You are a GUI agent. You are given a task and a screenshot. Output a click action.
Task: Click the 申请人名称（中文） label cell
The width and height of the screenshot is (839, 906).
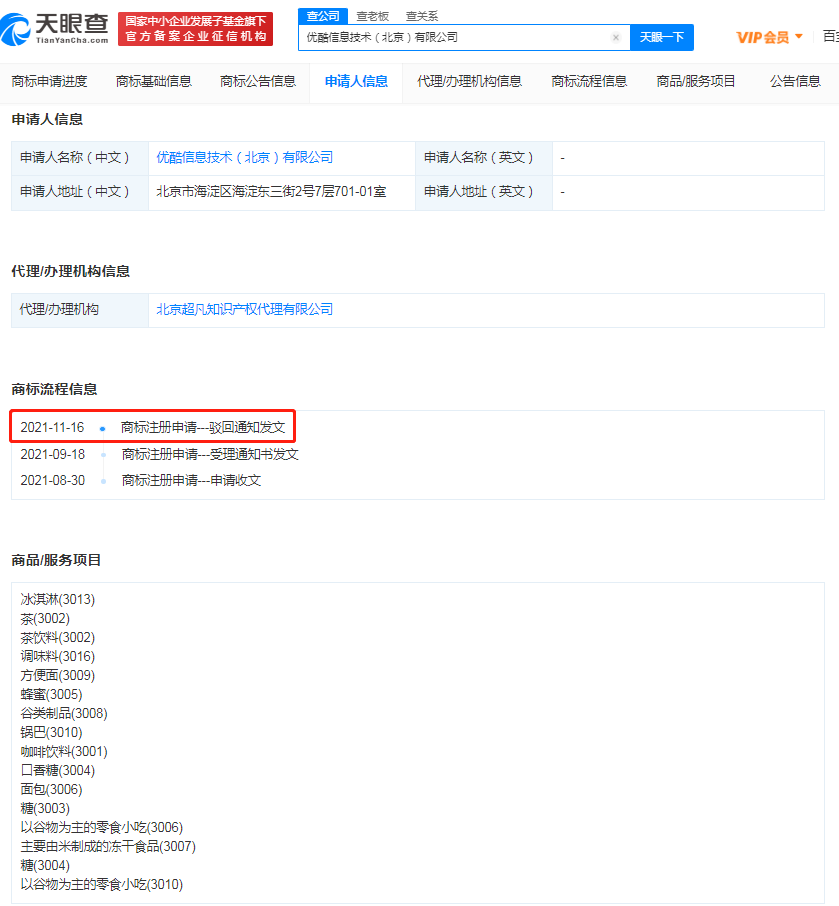[80, 158]
